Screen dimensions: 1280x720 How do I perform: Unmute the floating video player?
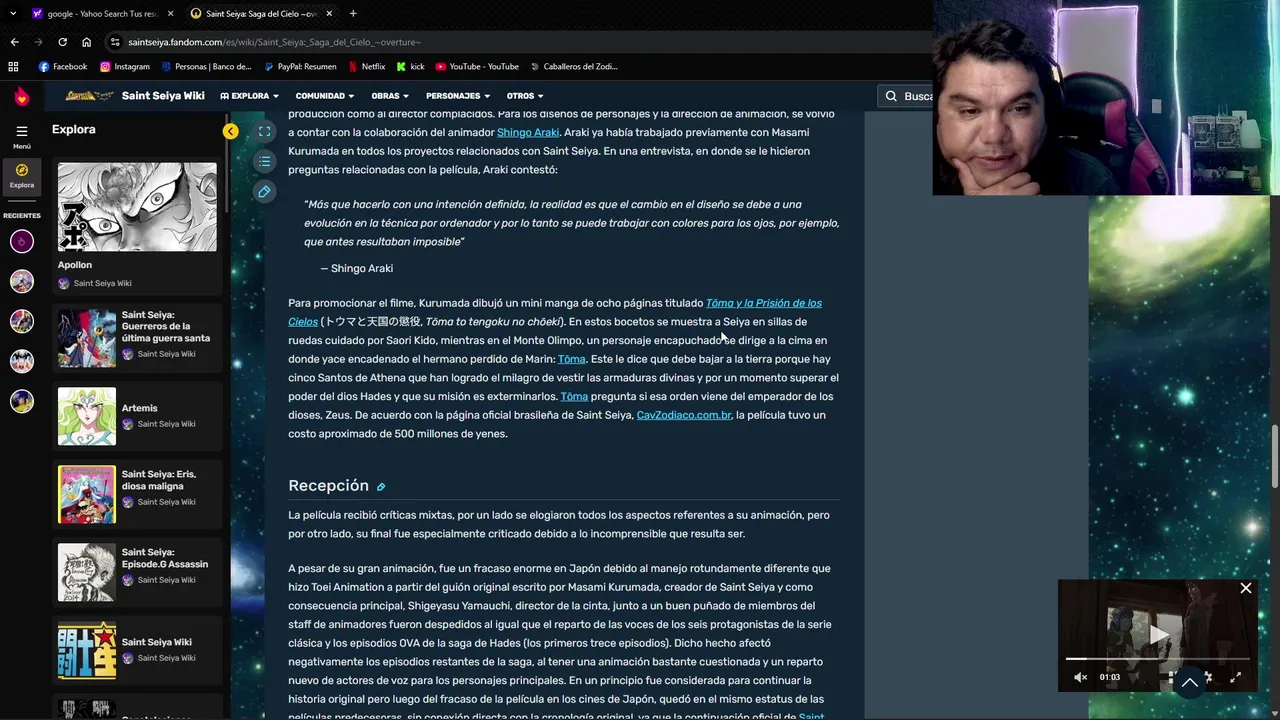(1081, 677)
